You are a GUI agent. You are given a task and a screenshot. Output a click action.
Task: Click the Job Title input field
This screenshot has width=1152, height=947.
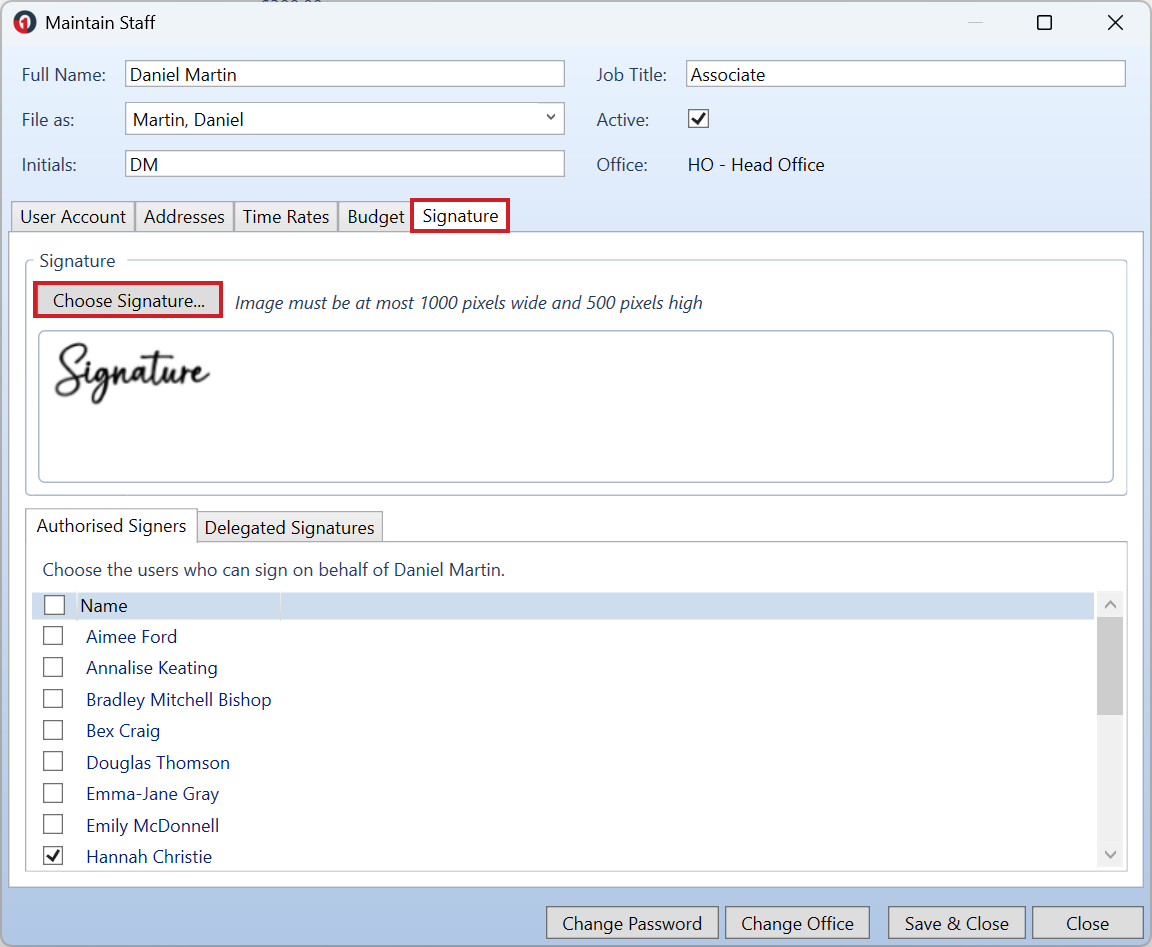pos(905,74)
